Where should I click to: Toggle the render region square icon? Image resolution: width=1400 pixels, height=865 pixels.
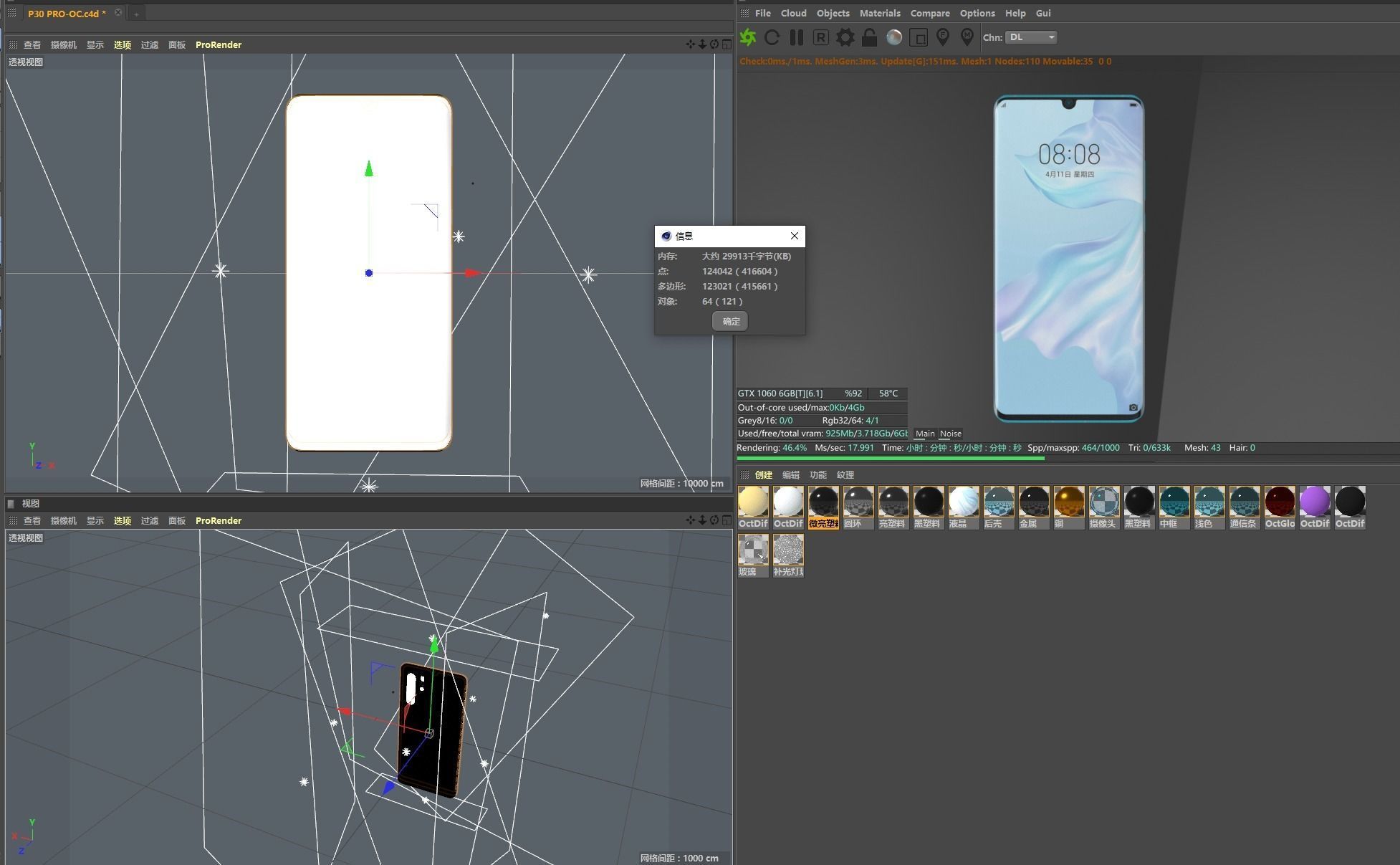(919, 37)
